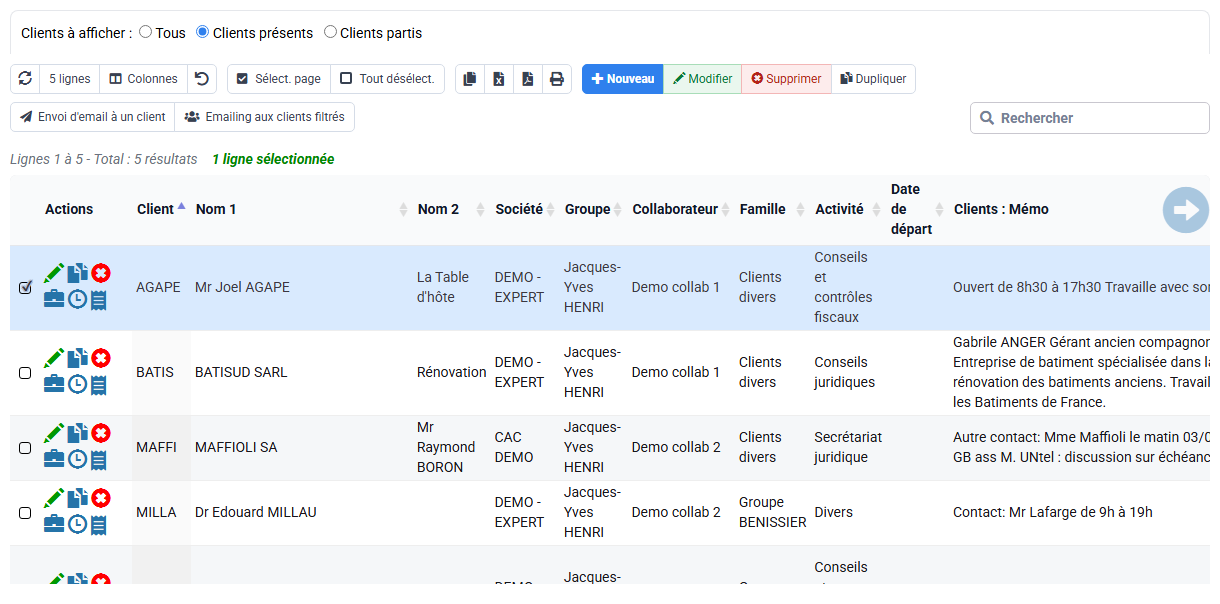Click the reset undo arrow icon
The image size is (1220, 604).
[x=202, y=79]
